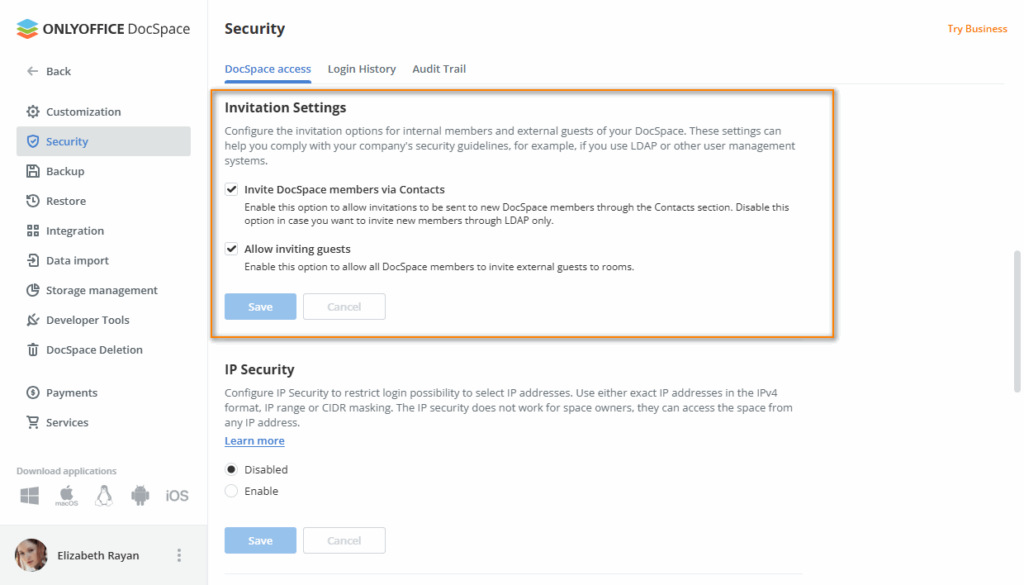Screen dimensions: 1024x585
Task: Disable inviting DocSpace members via Contacts
Action: (231, 189)
